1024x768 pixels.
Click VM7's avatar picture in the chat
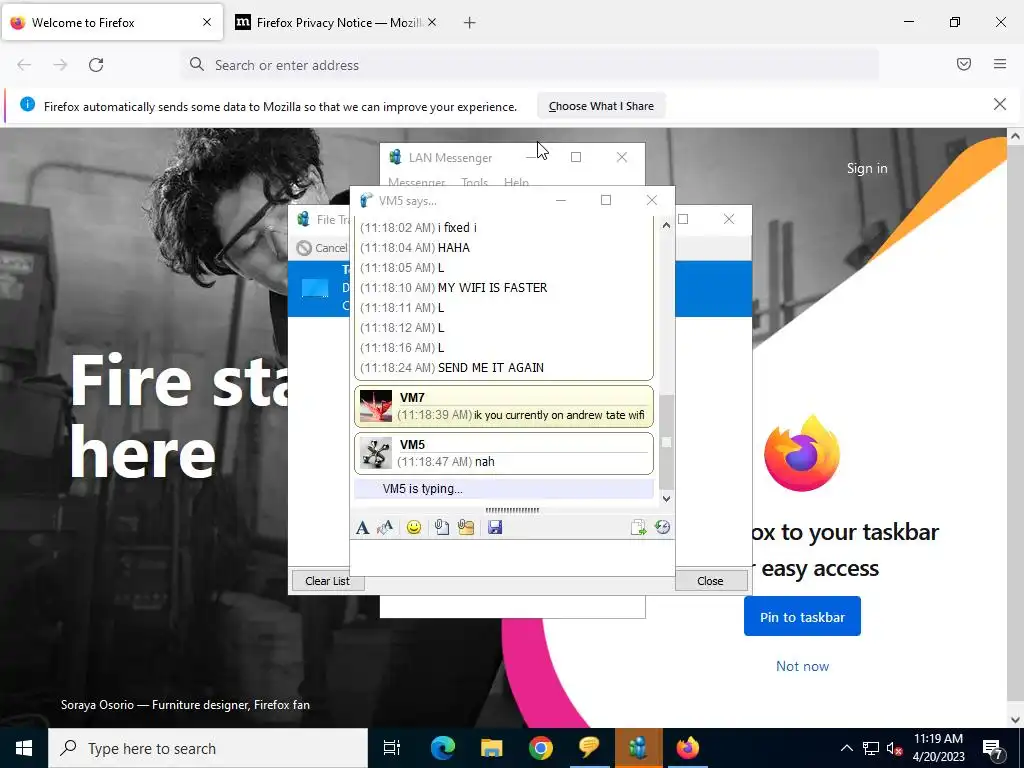[376, 406]
